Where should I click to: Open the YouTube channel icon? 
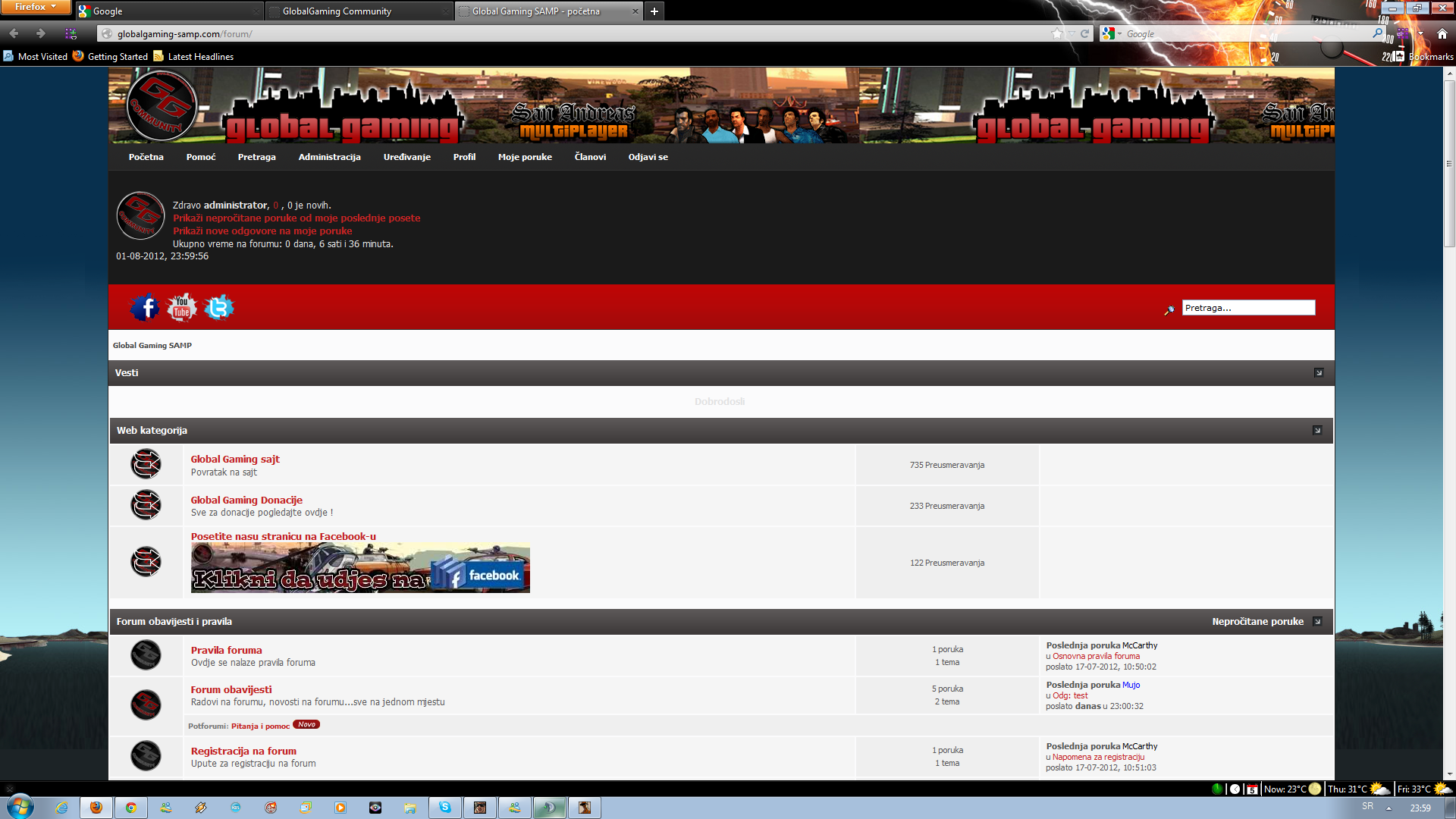click(182, 308)
